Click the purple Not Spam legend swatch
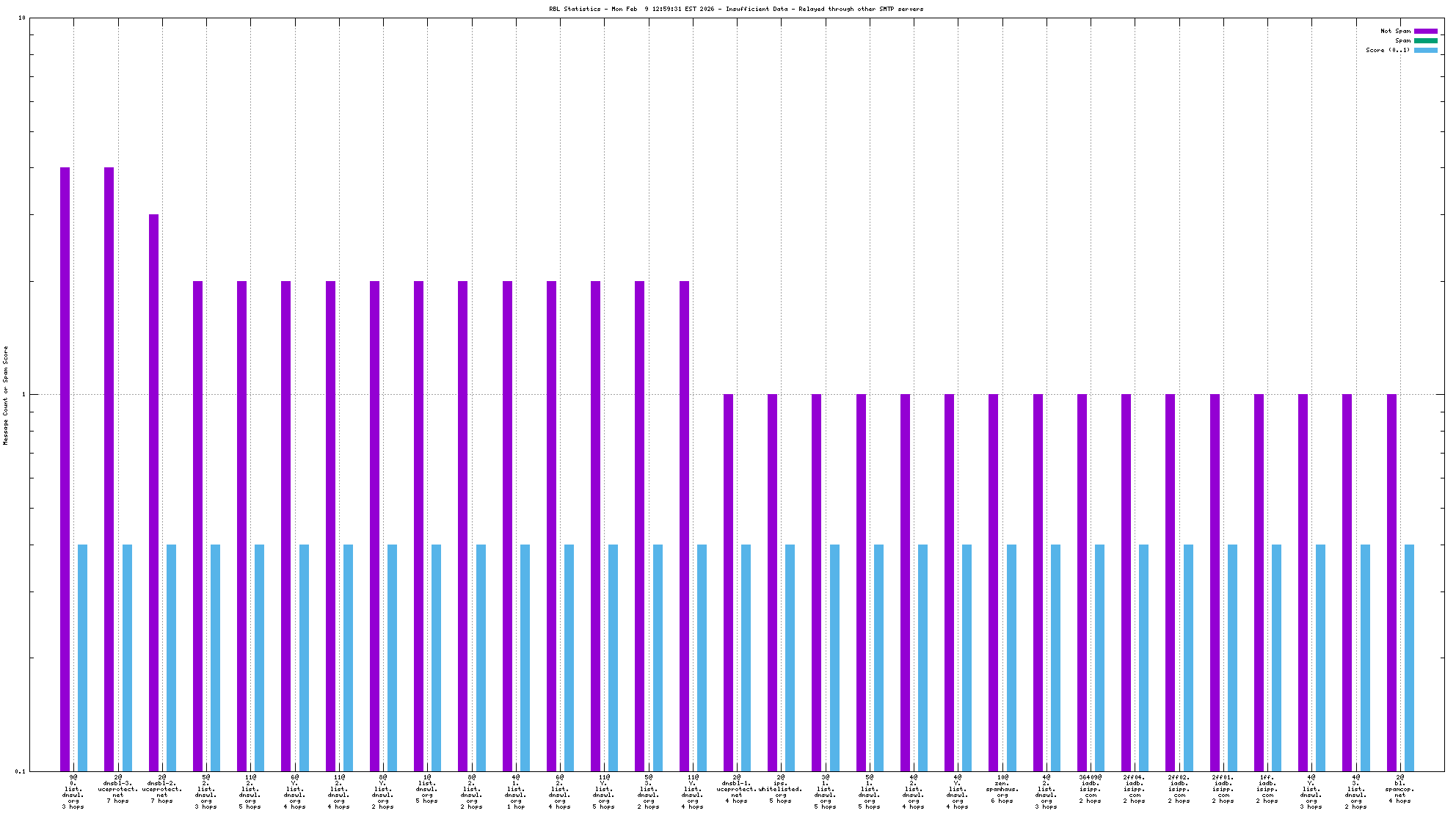 1425,31
